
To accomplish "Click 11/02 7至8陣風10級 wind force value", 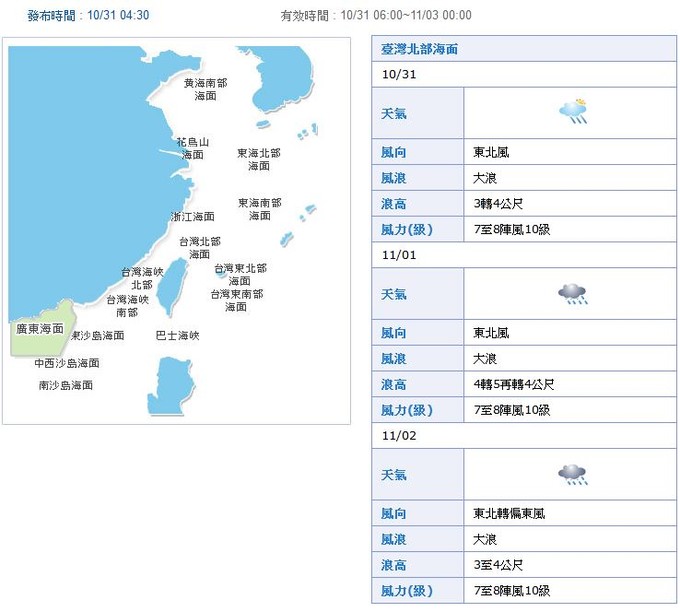I will pyautogui.click(x=512, y=591).
